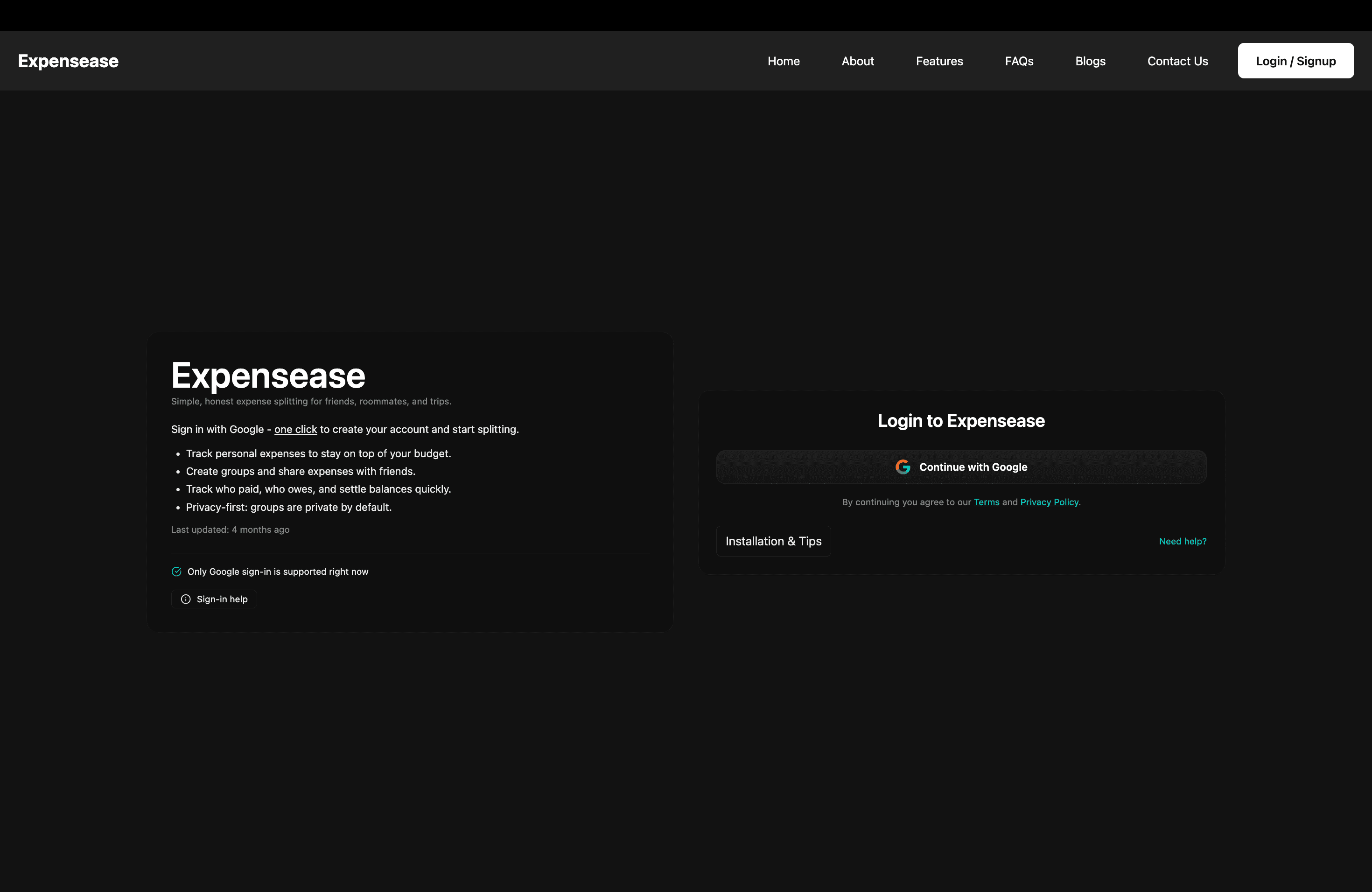The height and width of the screenshot is (892, 1372).
Task: Click the Expensease logo in navbar
Action: tap(68, 61)
